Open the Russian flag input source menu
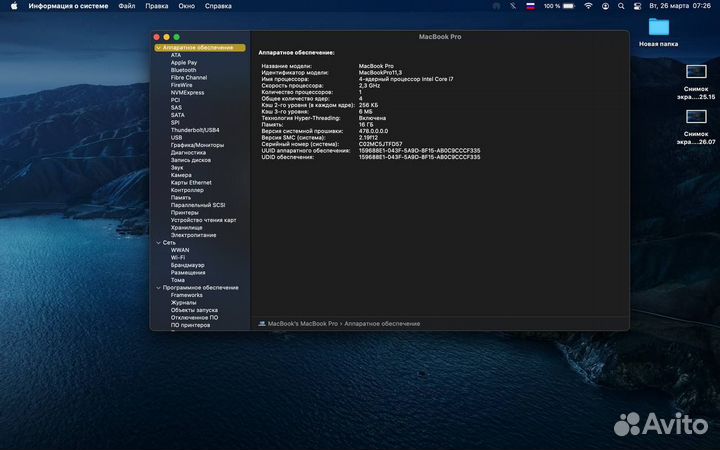The height and width of the screenshot is (450, 720). coord(530,6)
